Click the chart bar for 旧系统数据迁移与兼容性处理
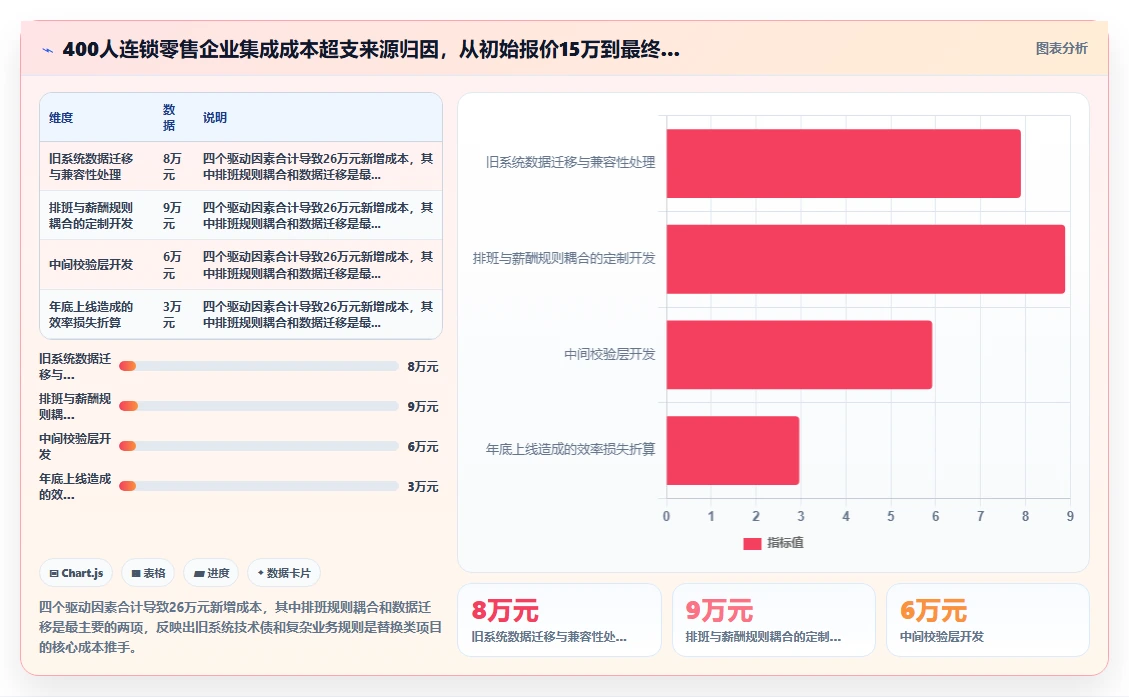Screen dimensions: 1129x697 843,163
